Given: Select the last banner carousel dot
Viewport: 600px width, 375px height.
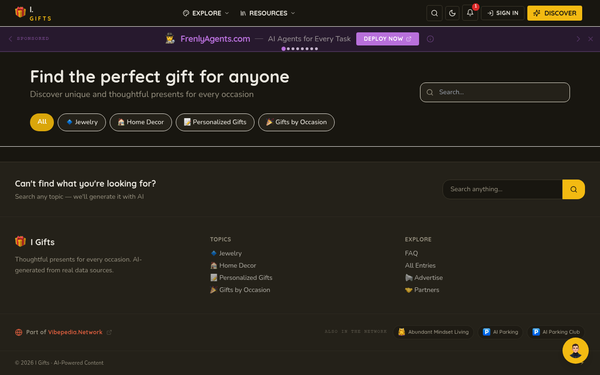Looking at the screenshot, I should 316,49.
